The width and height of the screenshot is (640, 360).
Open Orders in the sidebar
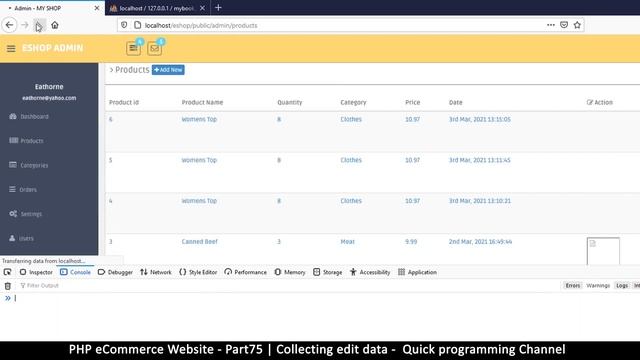click(x=23, y=189)
